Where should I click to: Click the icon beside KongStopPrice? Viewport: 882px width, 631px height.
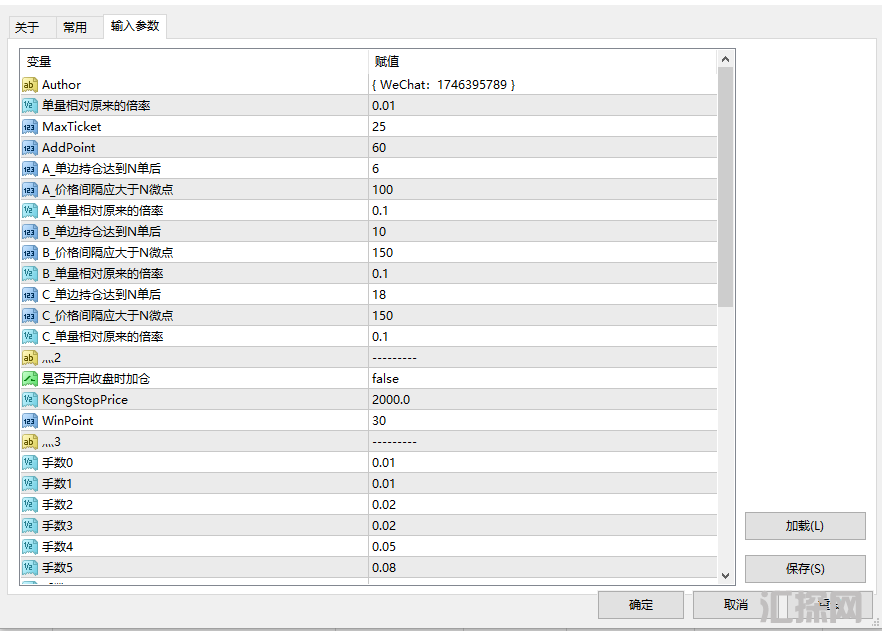click(29, 400)
